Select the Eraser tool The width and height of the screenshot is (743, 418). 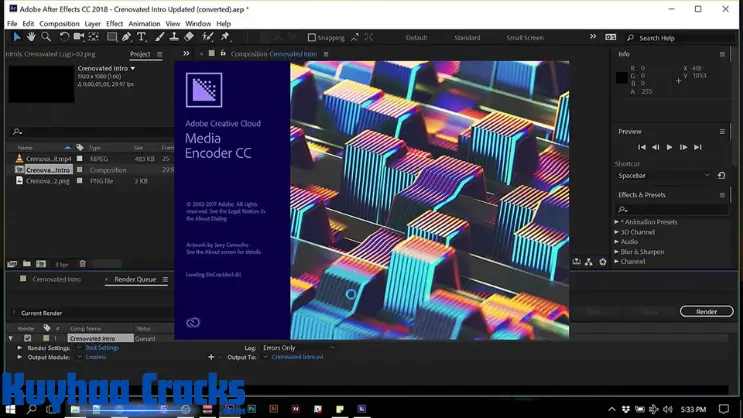189,37
